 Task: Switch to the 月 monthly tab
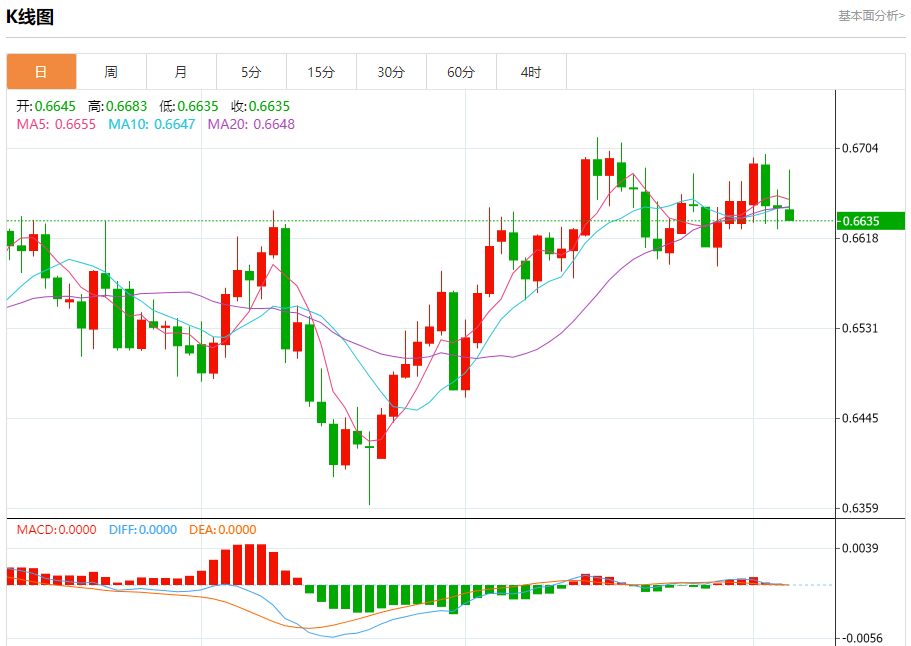tap(181, 72)
